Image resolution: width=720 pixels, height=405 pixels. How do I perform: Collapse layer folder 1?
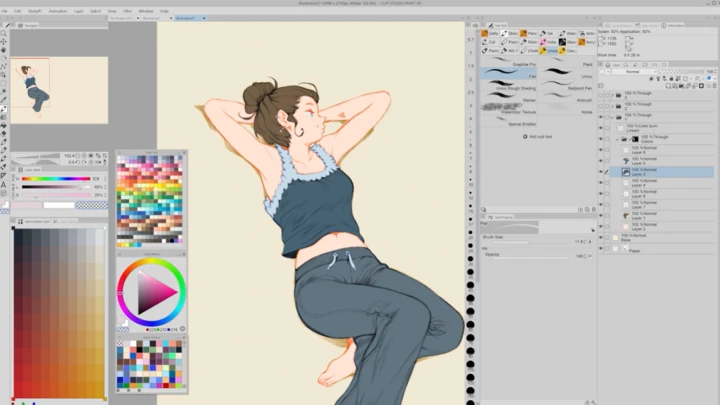click(x=612, y=117)
